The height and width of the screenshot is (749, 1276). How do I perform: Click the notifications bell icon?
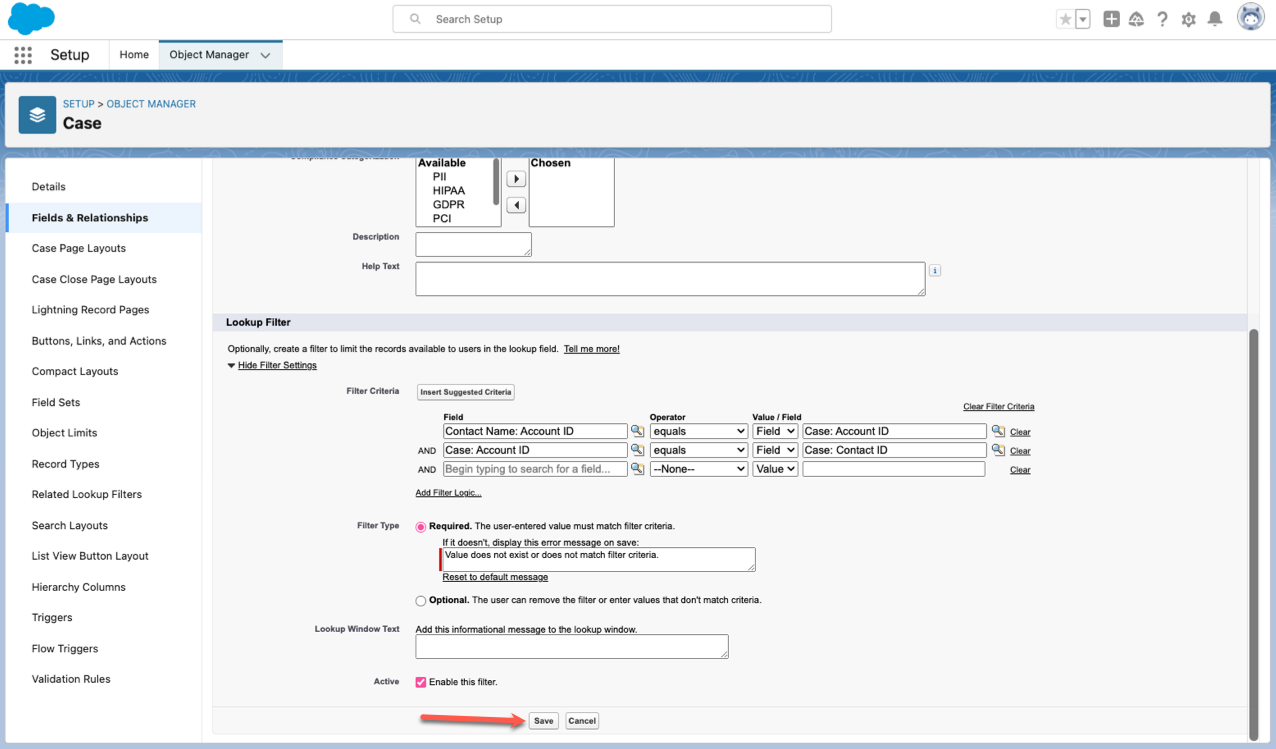(1215, 19)
